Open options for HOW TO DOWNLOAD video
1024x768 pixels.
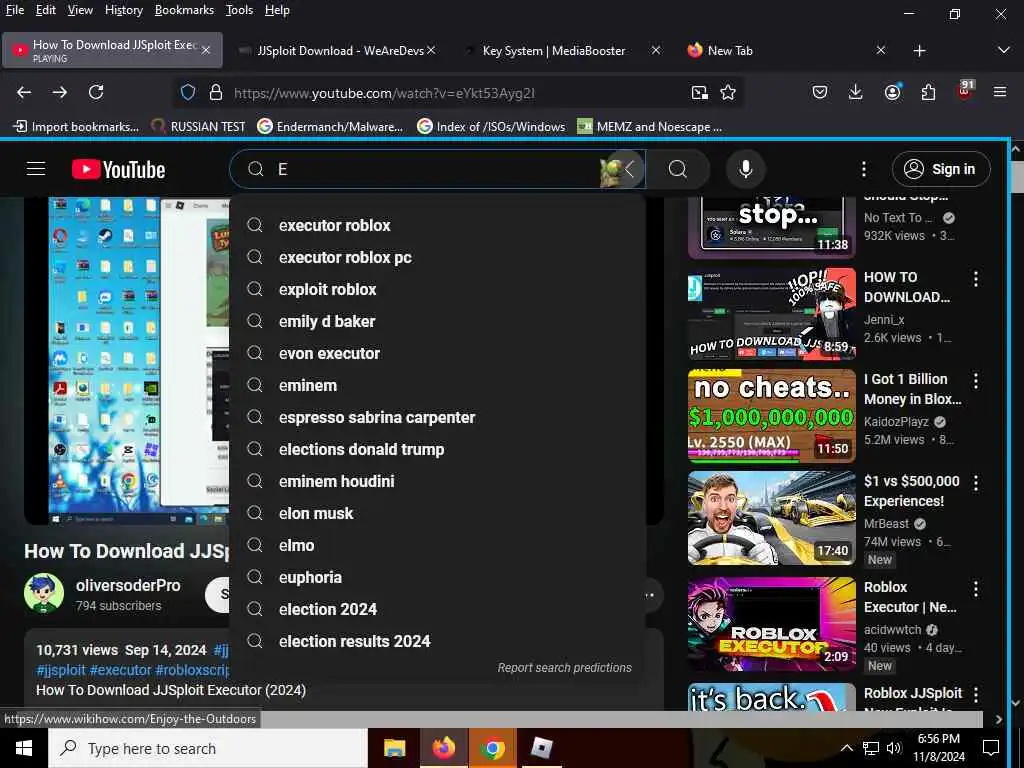976,279
